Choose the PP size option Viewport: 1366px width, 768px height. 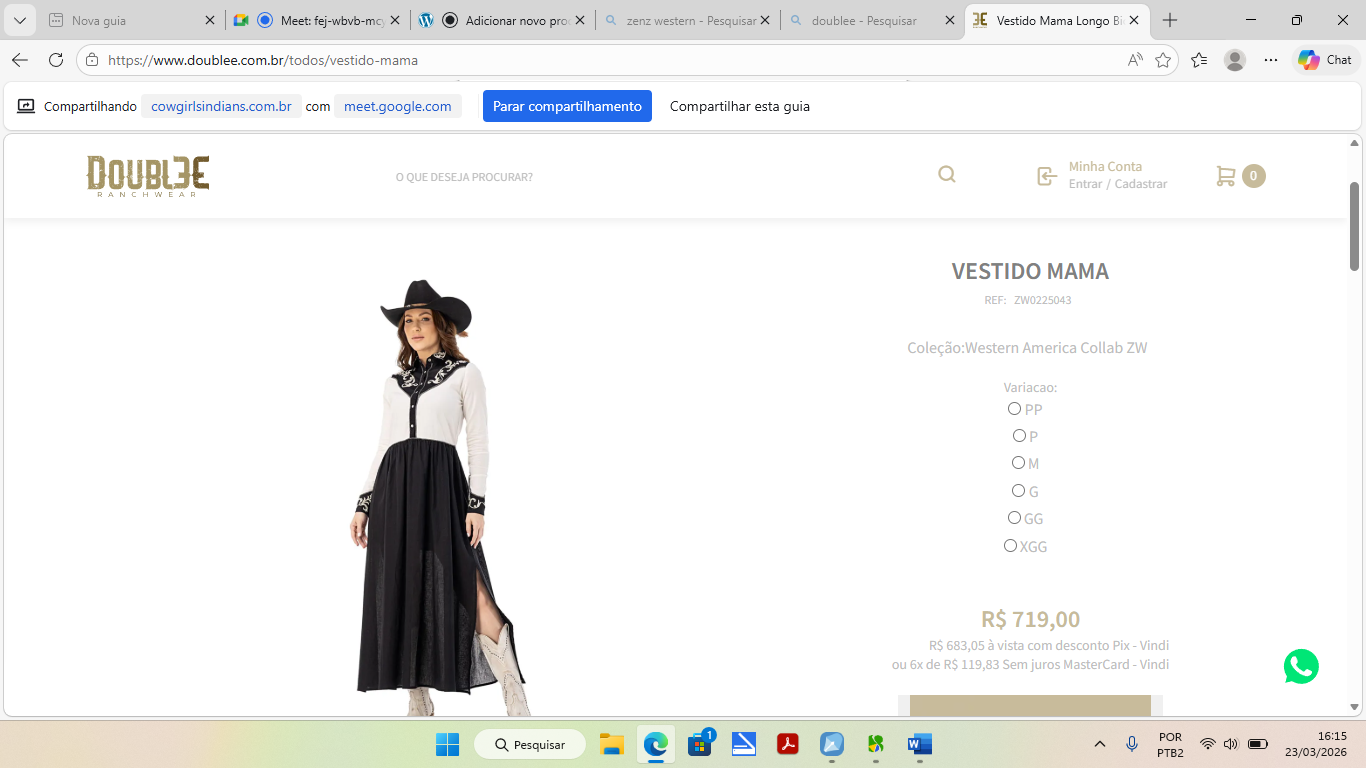[x=1013, y=408]
